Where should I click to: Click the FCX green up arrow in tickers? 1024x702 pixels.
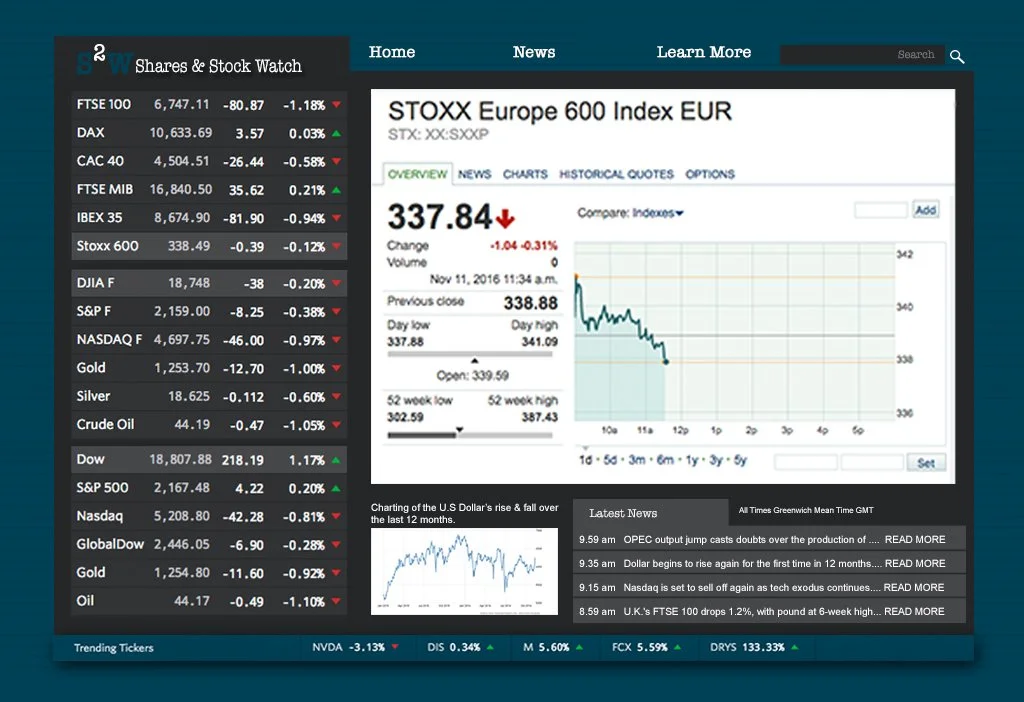click(677, 647)
